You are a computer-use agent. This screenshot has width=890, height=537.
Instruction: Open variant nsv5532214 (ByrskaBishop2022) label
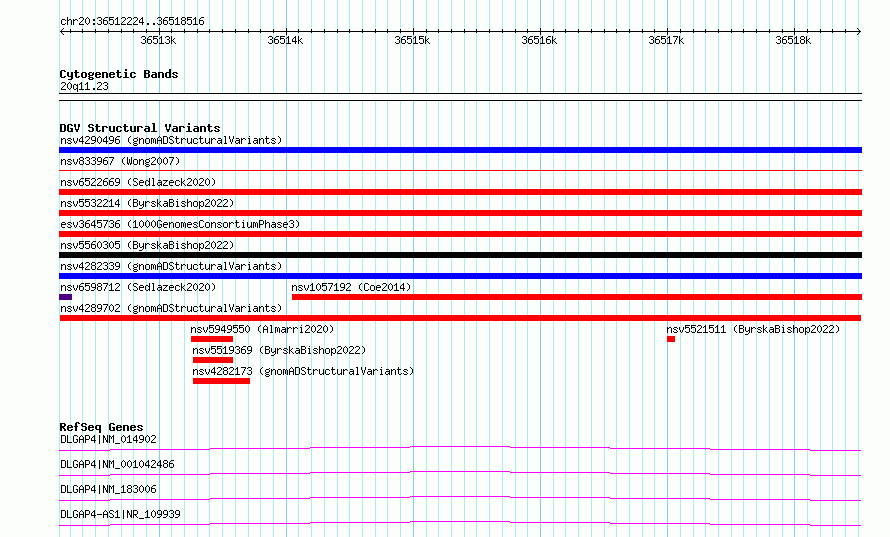[147, 203]
